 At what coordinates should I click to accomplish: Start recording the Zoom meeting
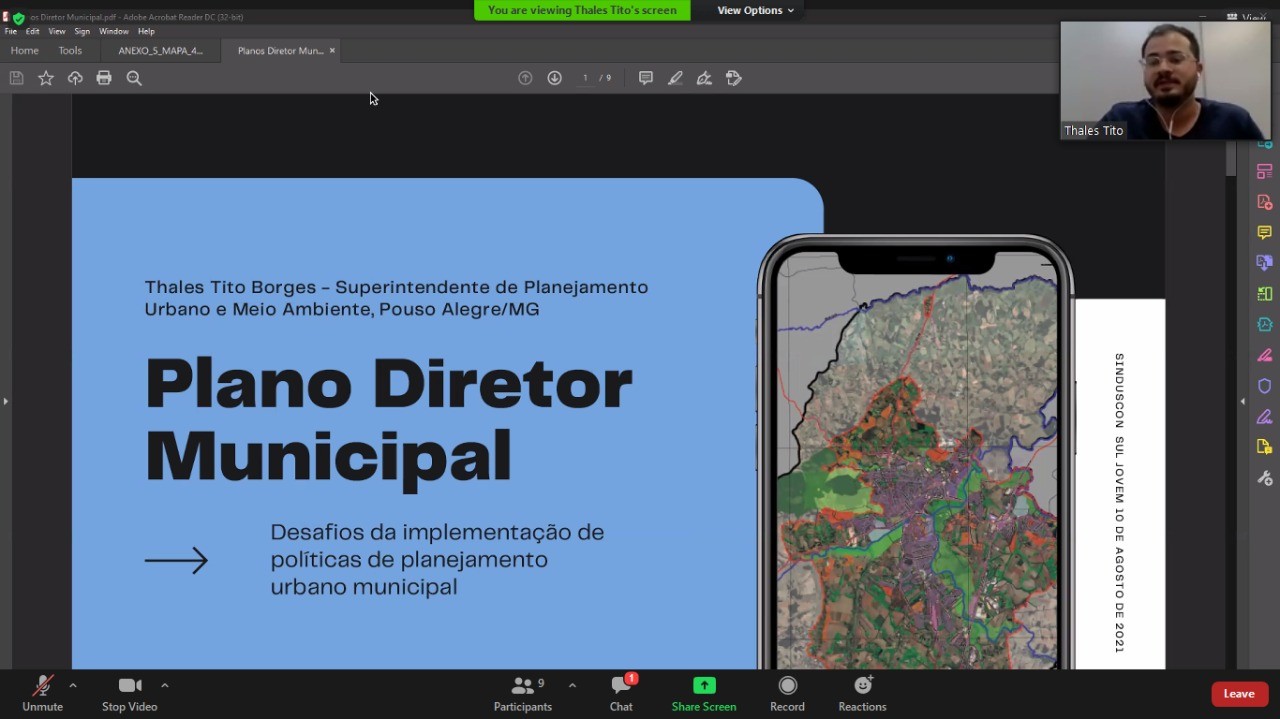tap(787, 692)
